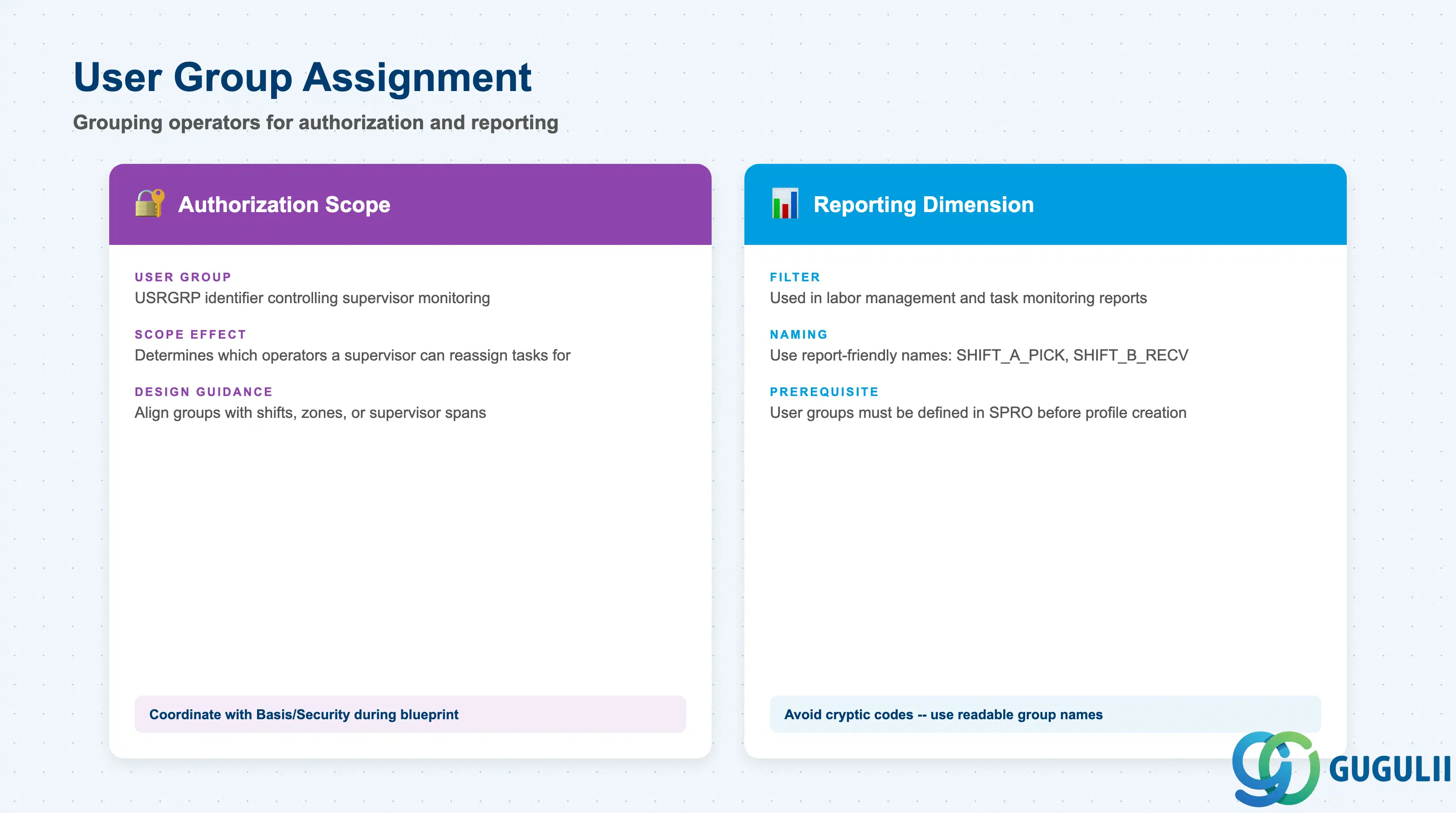The width and height of the screenshot is (1456, 813).
Task: Click the subtitle about grouping operators
Action: 315,123
